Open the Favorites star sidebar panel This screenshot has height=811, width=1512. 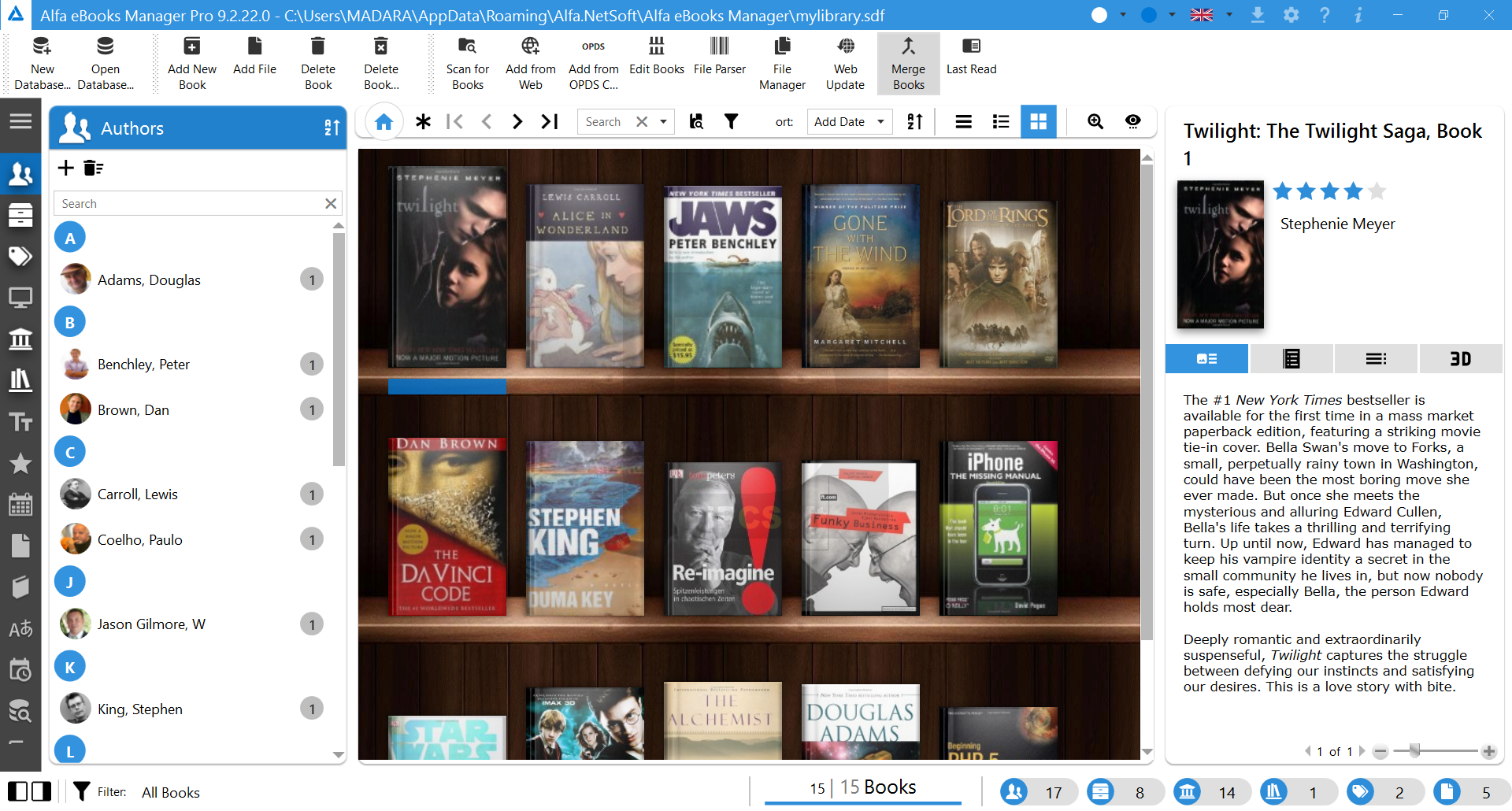point(20,463)
